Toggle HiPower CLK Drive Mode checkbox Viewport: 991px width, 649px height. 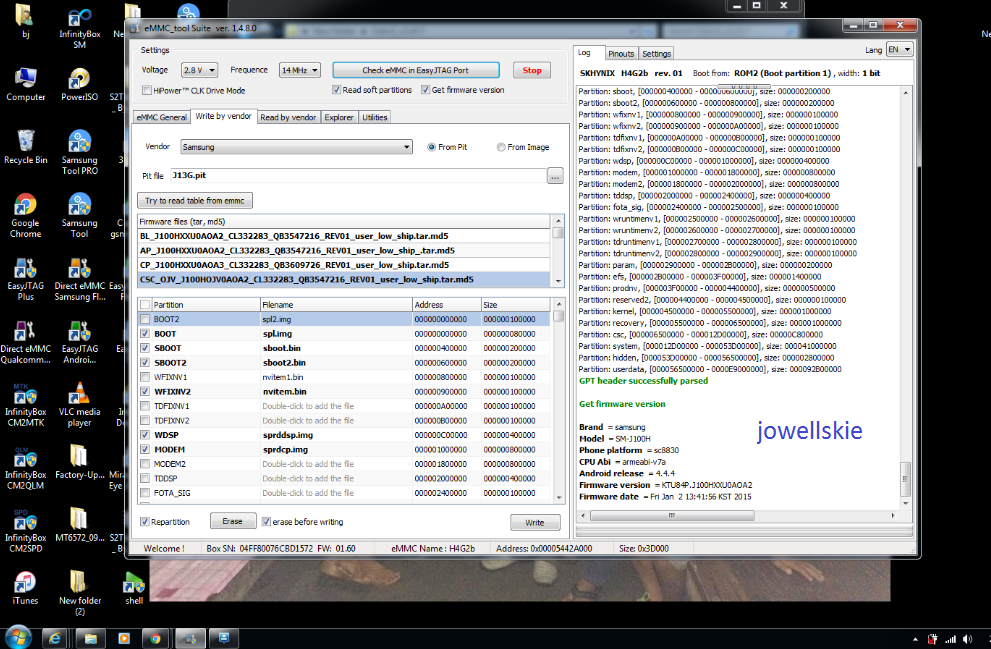(147, 90)
